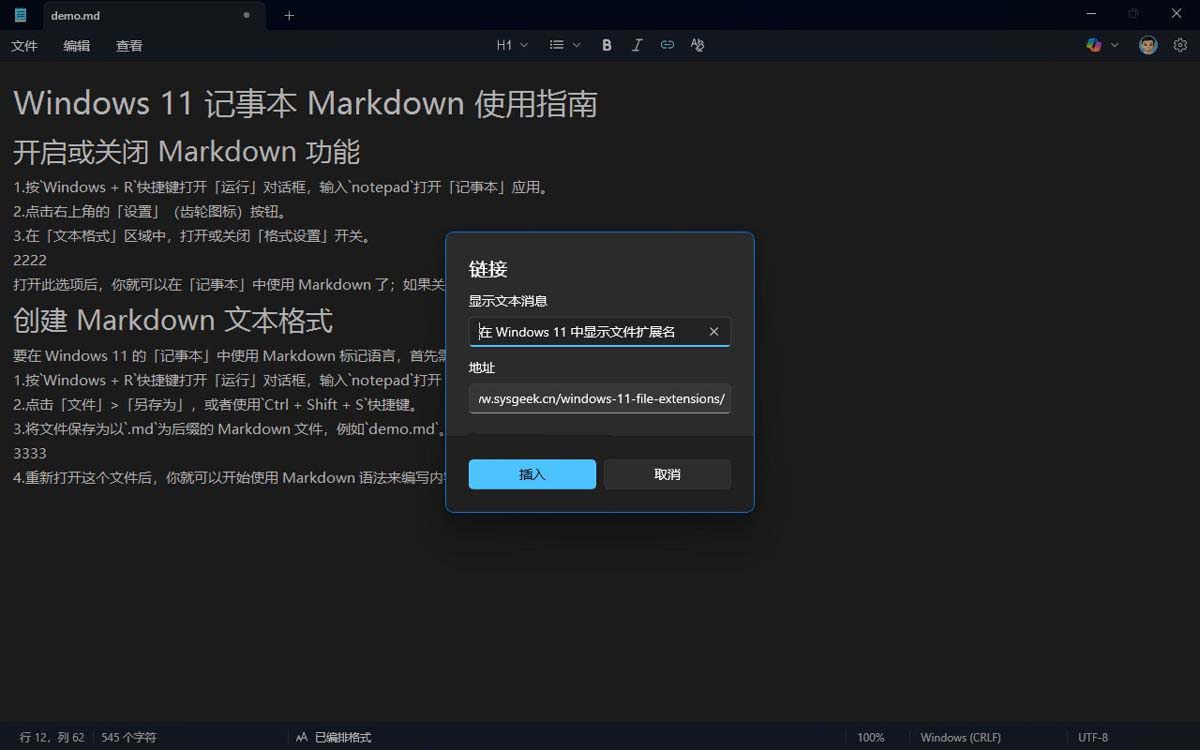This screenshot has height=750, width=1200.
Task: Click the clear formatting icon
Action: (697, 45)
